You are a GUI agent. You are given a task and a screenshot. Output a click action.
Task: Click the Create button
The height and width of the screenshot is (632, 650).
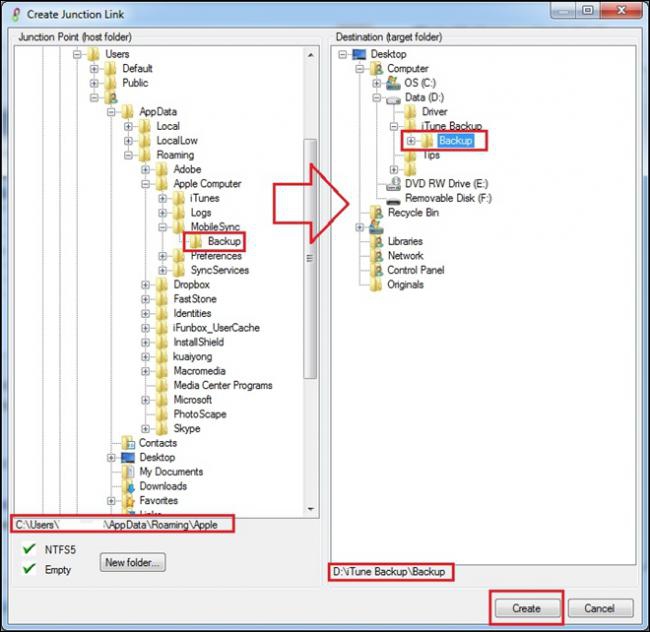[x=526, y=608]
